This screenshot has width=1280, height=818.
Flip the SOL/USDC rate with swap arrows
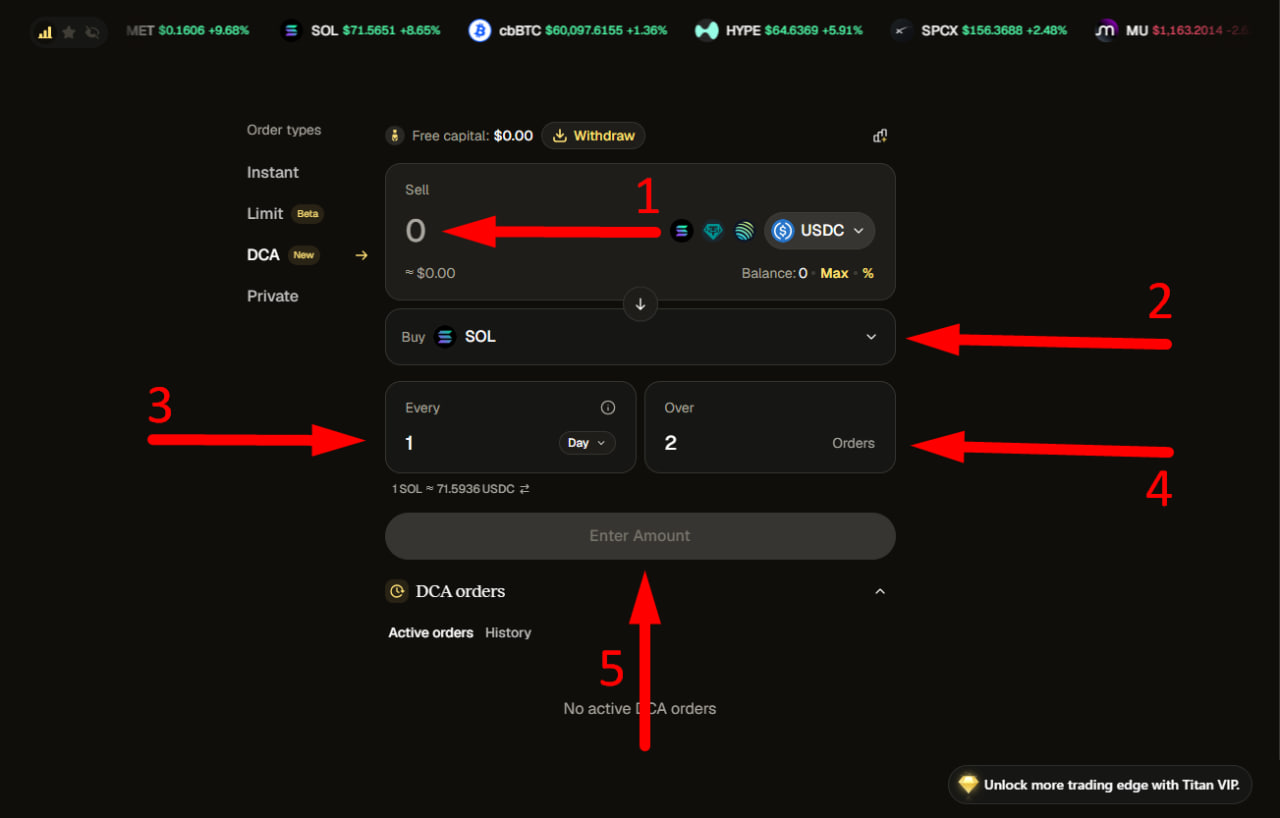(524, 489)
